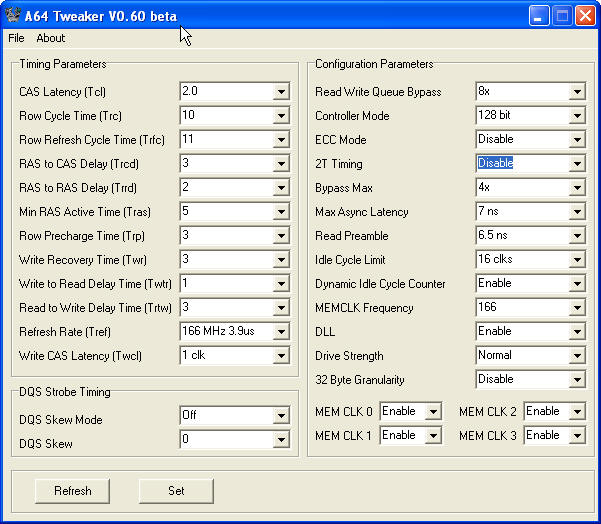This screenshot has width=601, height=524.
Task: Expand the Read Preamble dropdown
Action: [x=577, y=236]
